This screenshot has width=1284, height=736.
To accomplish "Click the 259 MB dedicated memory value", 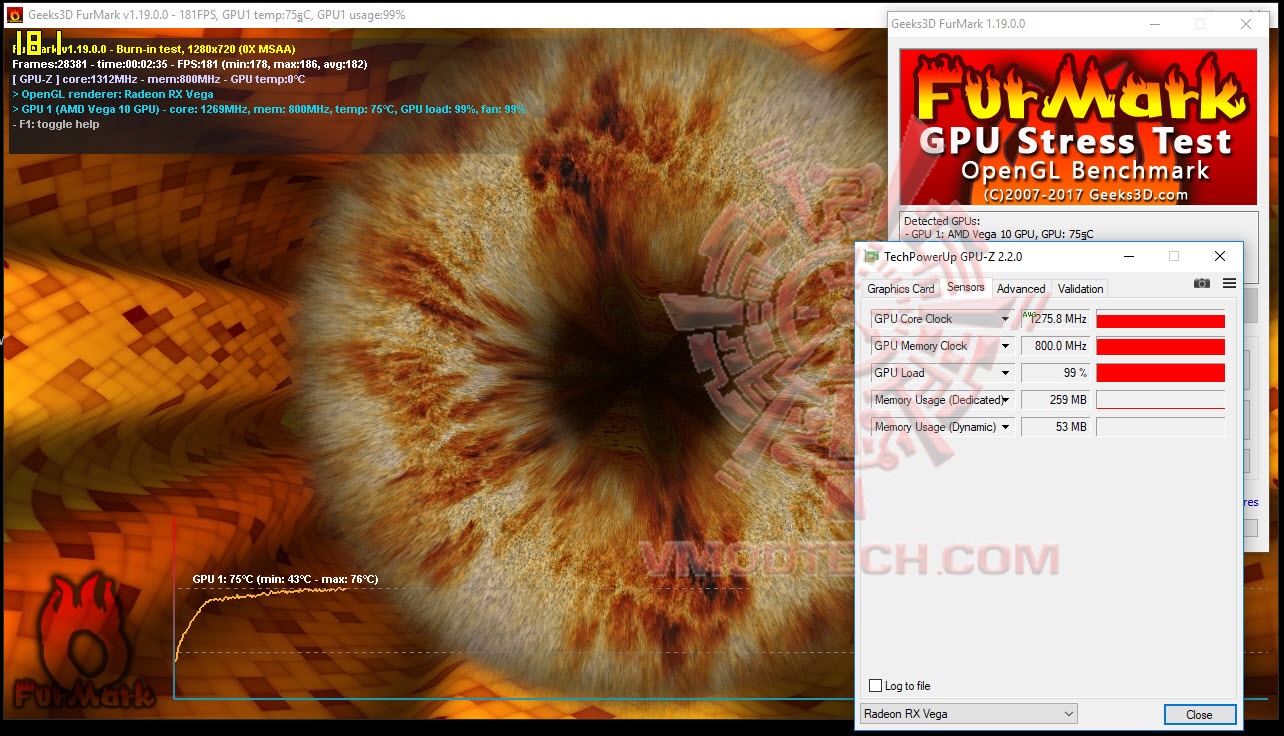I will [1055, 400].
